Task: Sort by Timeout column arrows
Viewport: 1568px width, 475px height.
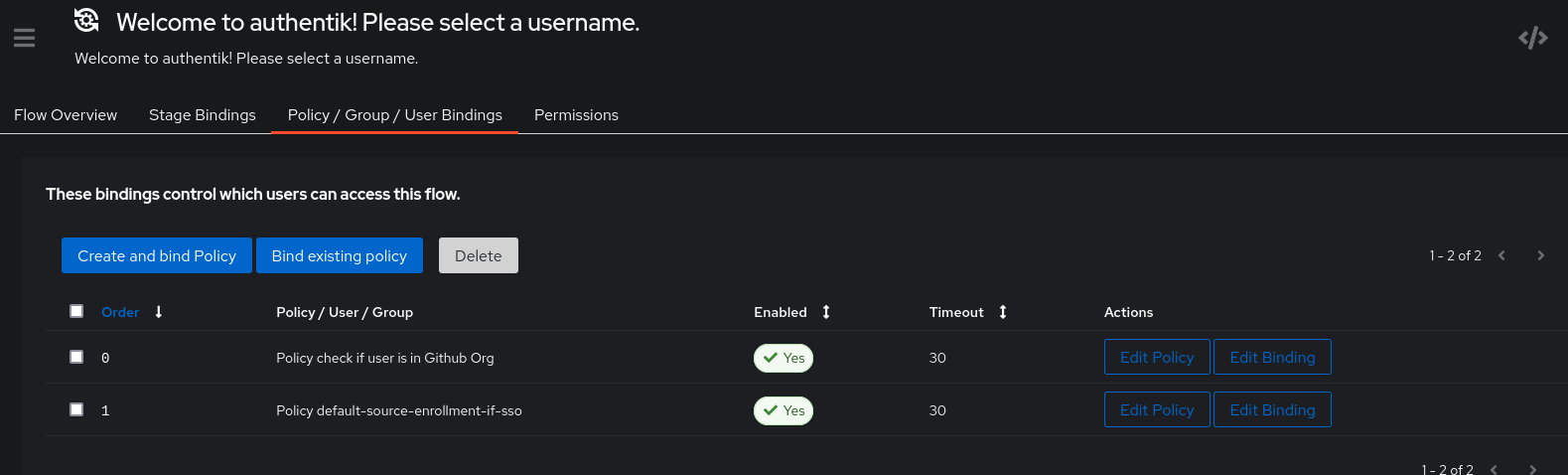Action: [x=1003, y=312]
